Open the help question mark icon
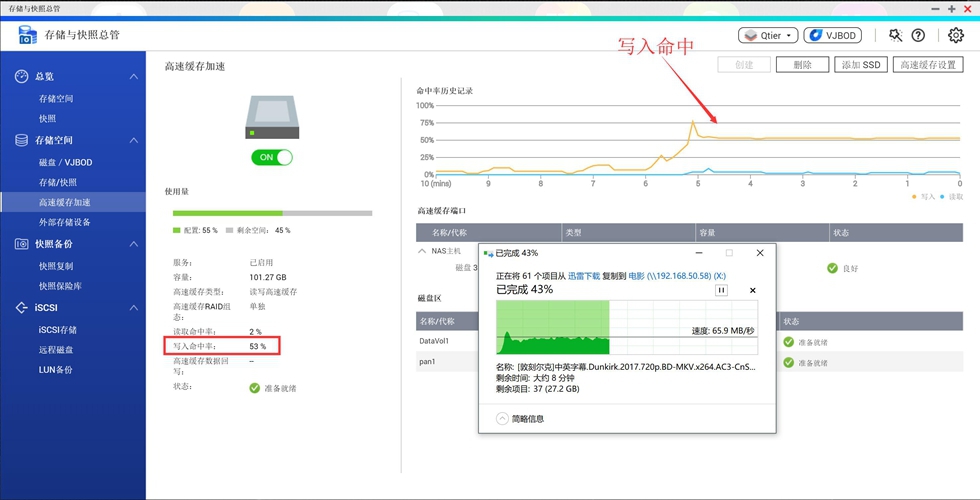The height and width of the screenshot is (500, 980). pos(918,36)
